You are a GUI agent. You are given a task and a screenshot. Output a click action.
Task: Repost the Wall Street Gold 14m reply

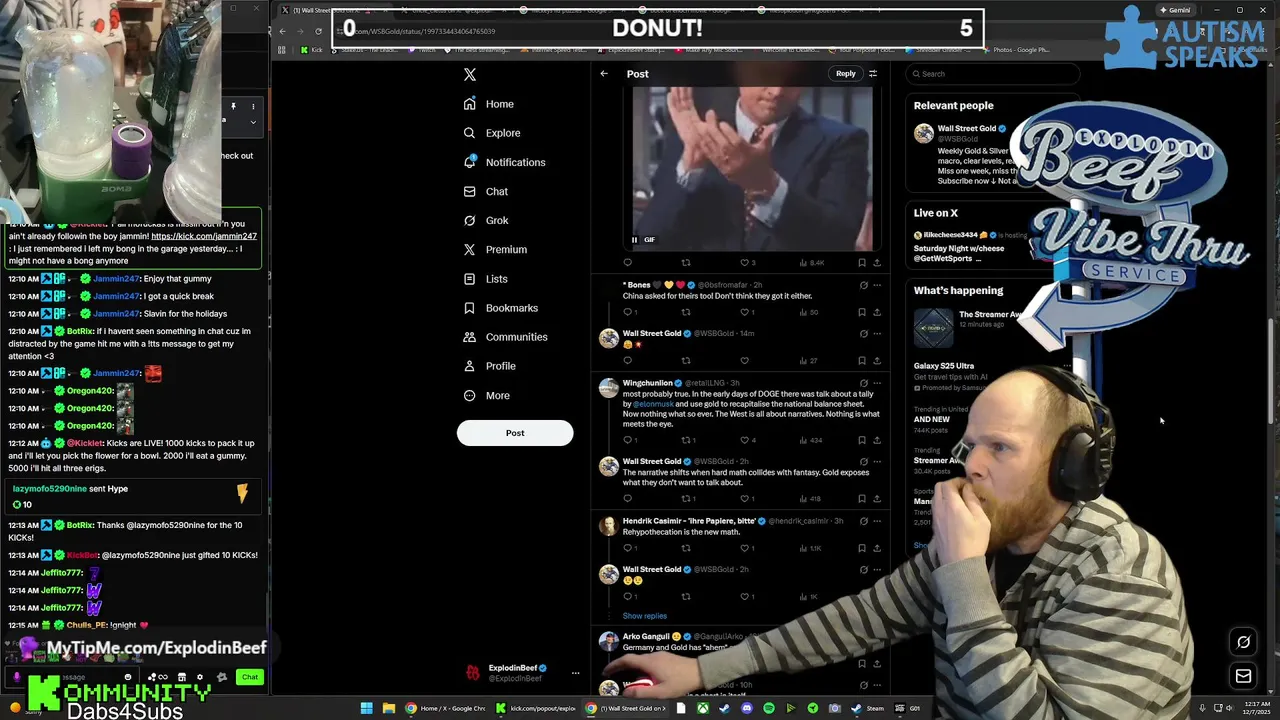click(x=686, y=361)
